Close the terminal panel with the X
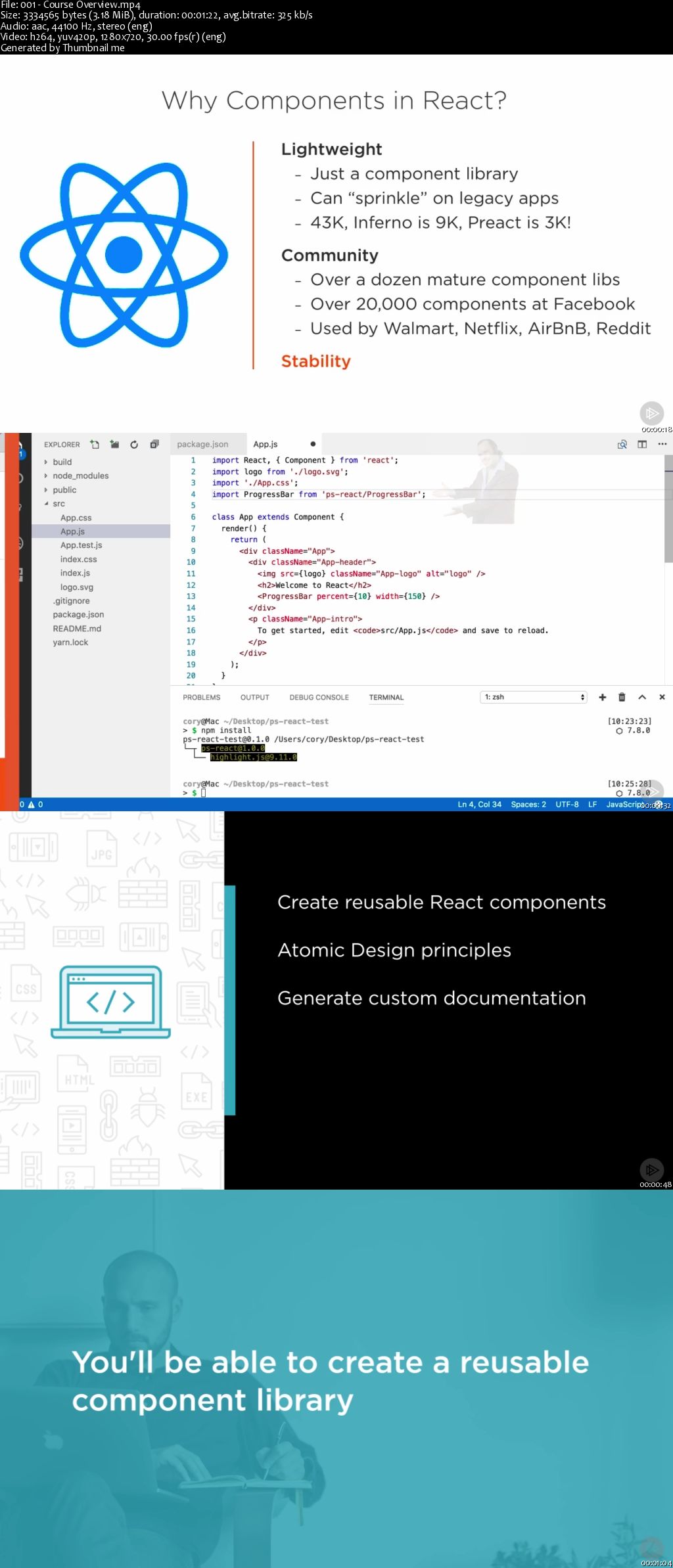The height and width of the screenshot is (1568, 673). pos(662,698)
